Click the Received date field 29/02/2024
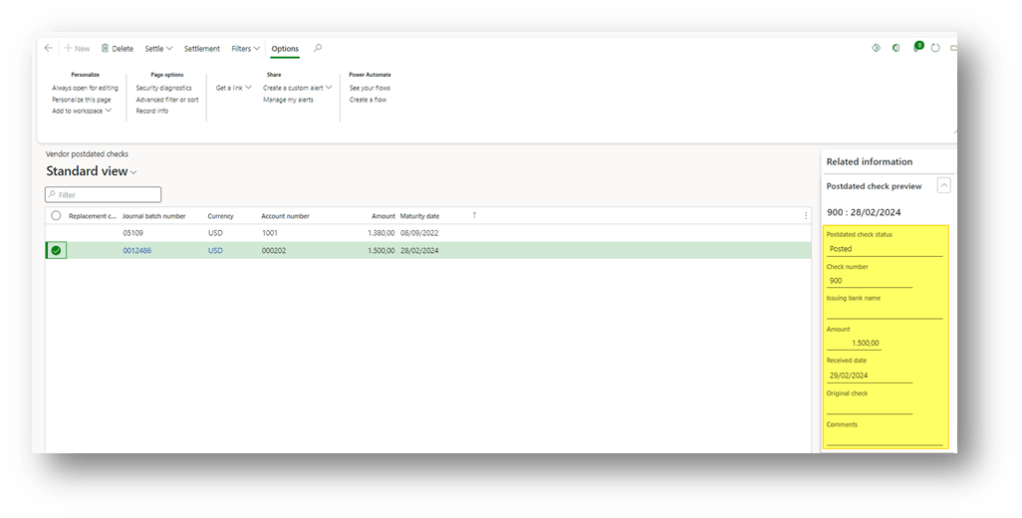The height and width of the screenshot is (518, 1022). click(869, 375)
